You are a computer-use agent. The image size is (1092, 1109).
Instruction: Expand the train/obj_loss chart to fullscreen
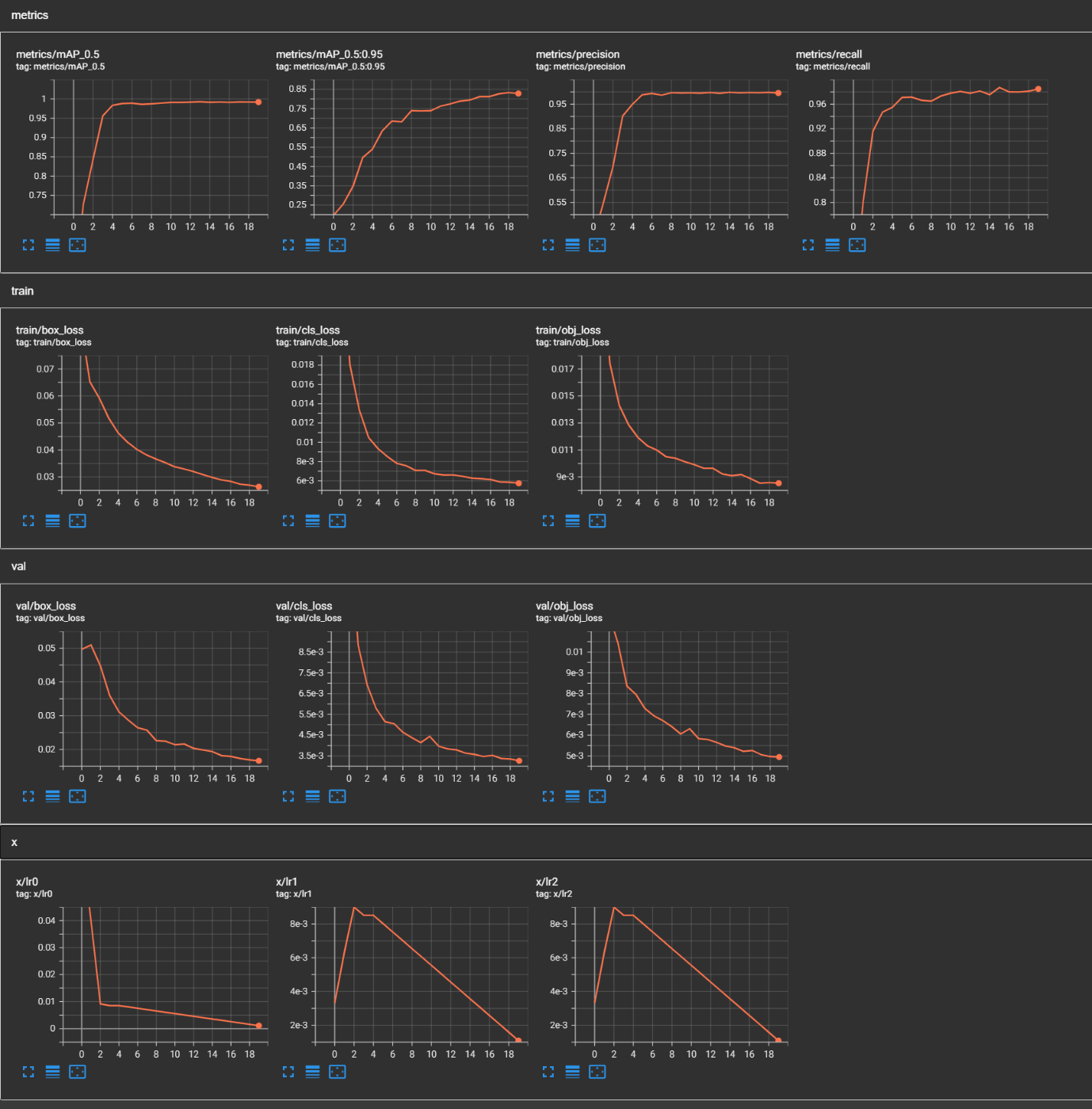coord(548,520)
